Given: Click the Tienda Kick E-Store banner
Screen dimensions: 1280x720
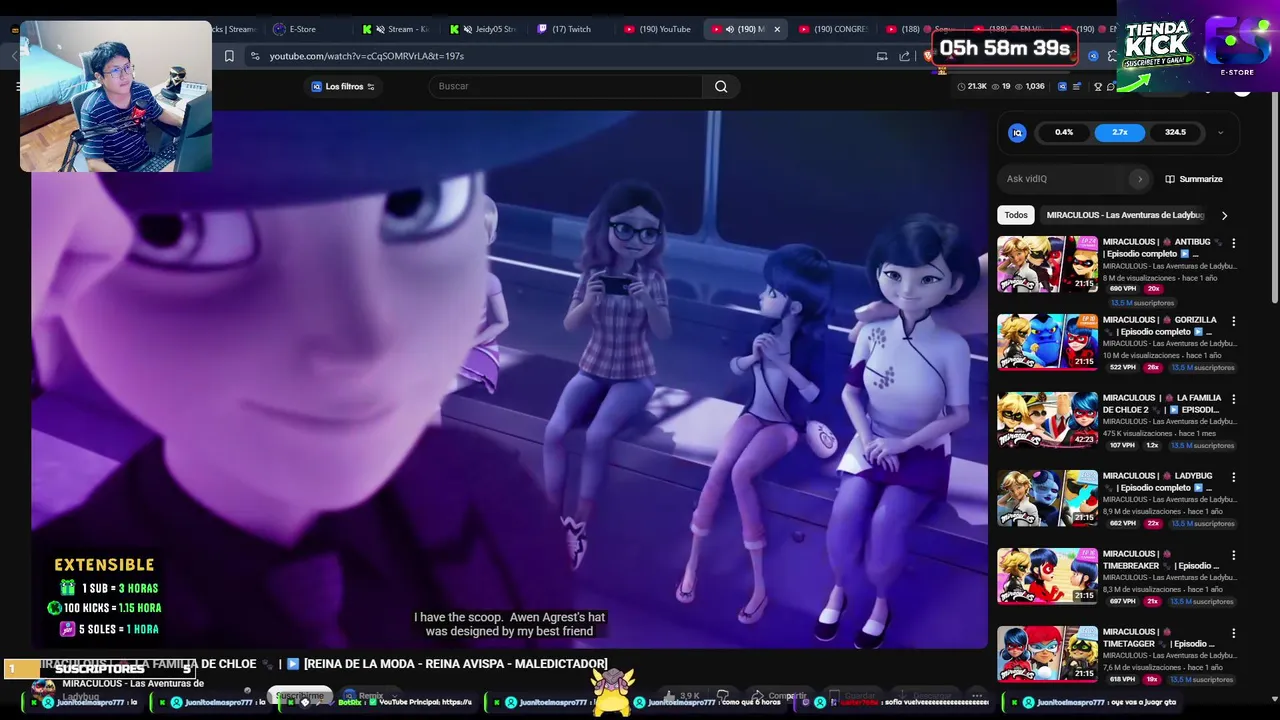Looking at the screenshot, I should pyautogui.click(x=1198, y=46).
